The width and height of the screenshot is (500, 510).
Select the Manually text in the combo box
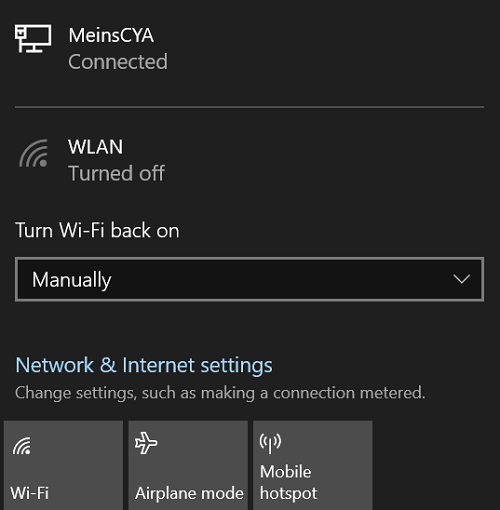click(72, 280)
